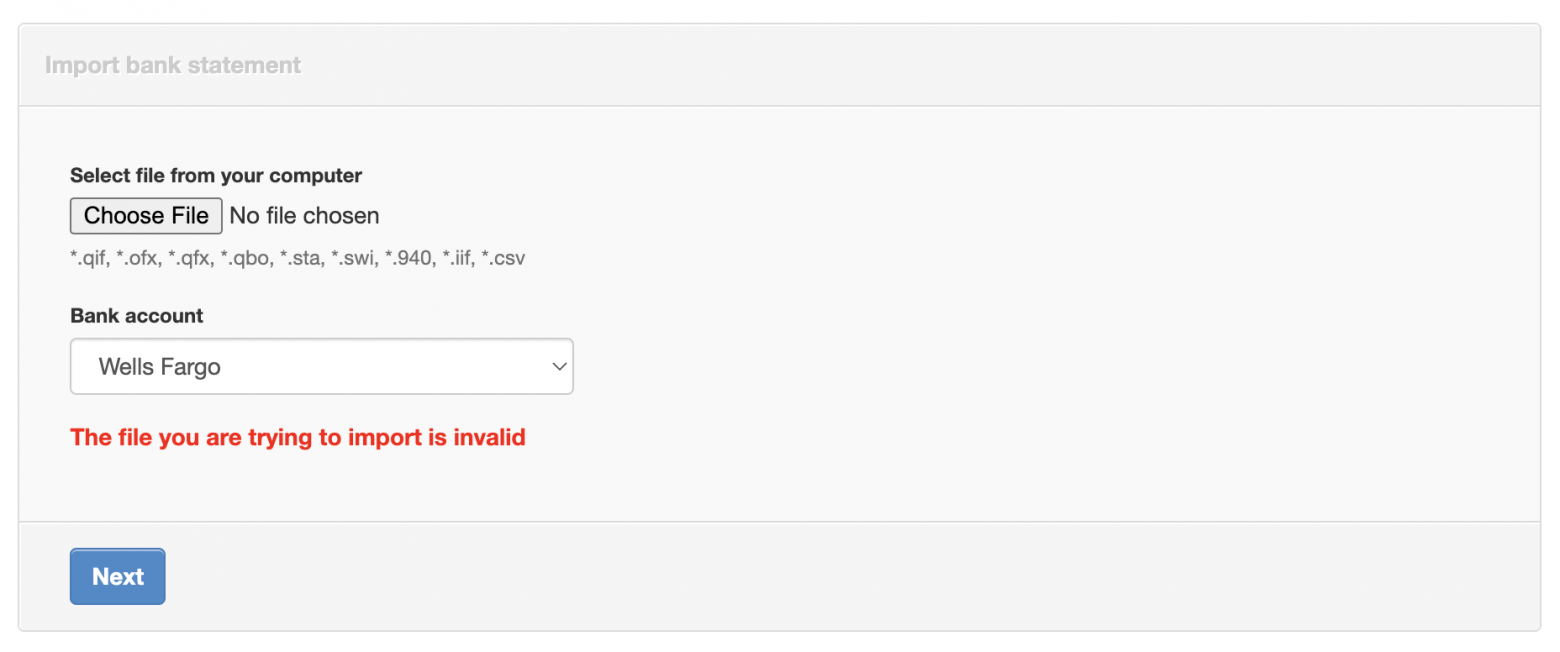This screenshot has width=1560, height=652.
Task: Click the Wells Fargo selected option text
Action: click(159, 366)
